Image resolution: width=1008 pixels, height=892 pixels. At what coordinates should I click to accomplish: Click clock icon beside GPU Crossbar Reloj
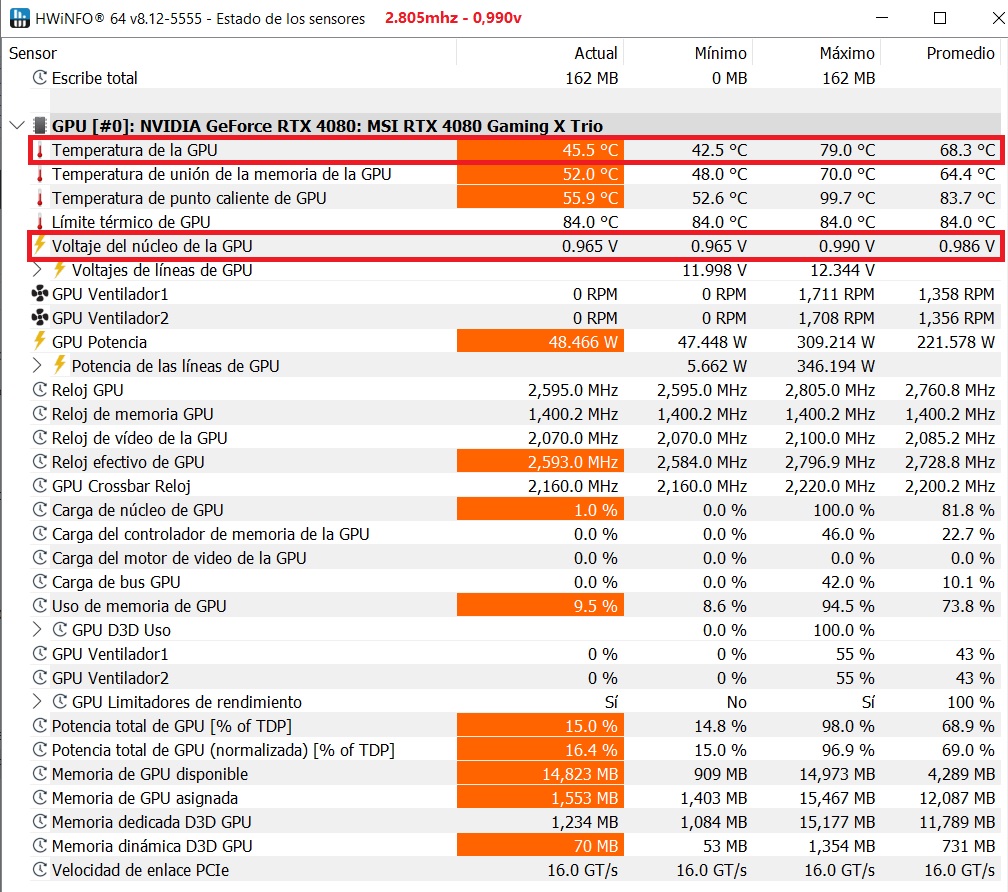coord(40,486)
